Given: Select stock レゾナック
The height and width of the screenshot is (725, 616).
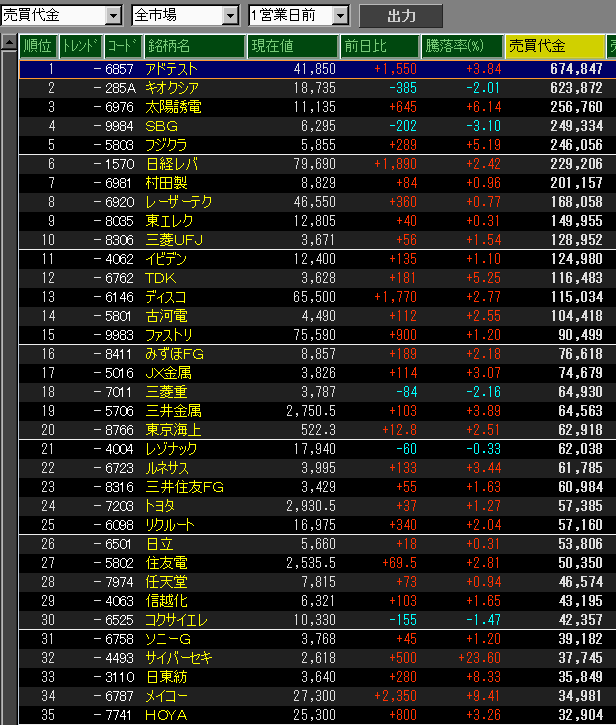Looking at the screenshot, I should 171,449.
